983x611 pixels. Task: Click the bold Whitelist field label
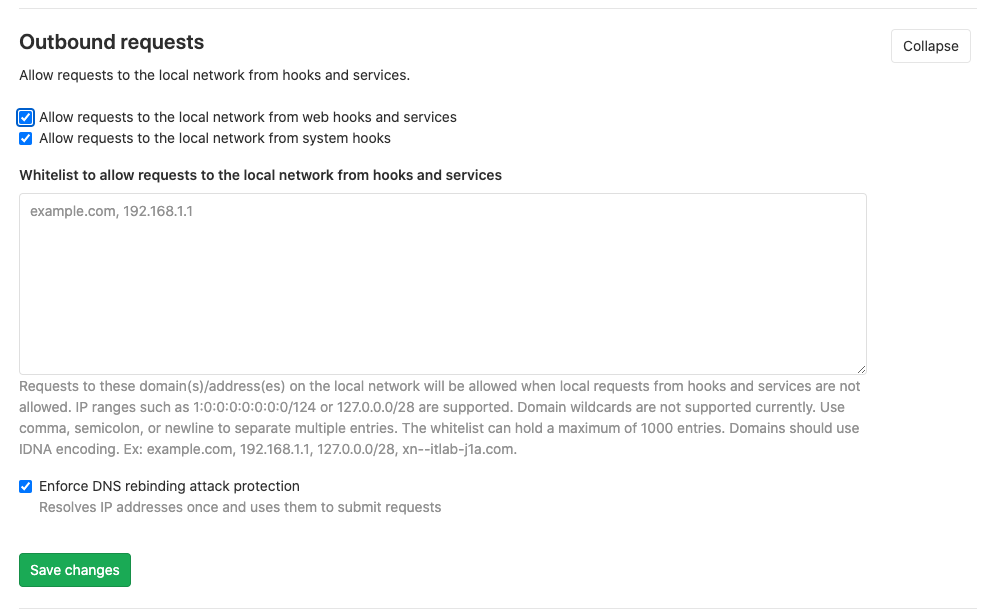point(260,175)
